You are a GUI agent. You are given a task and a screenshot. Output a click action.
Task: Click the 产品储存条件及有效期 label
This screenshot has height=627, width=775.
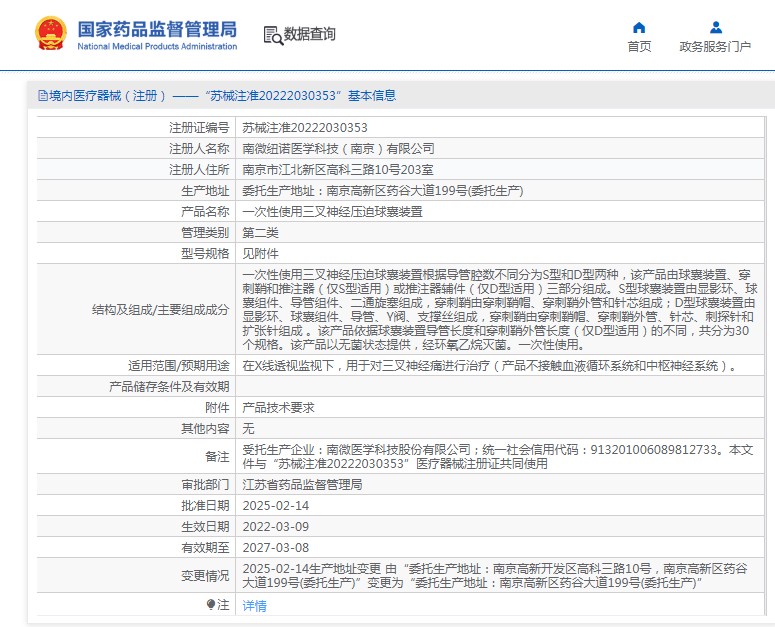169,386
